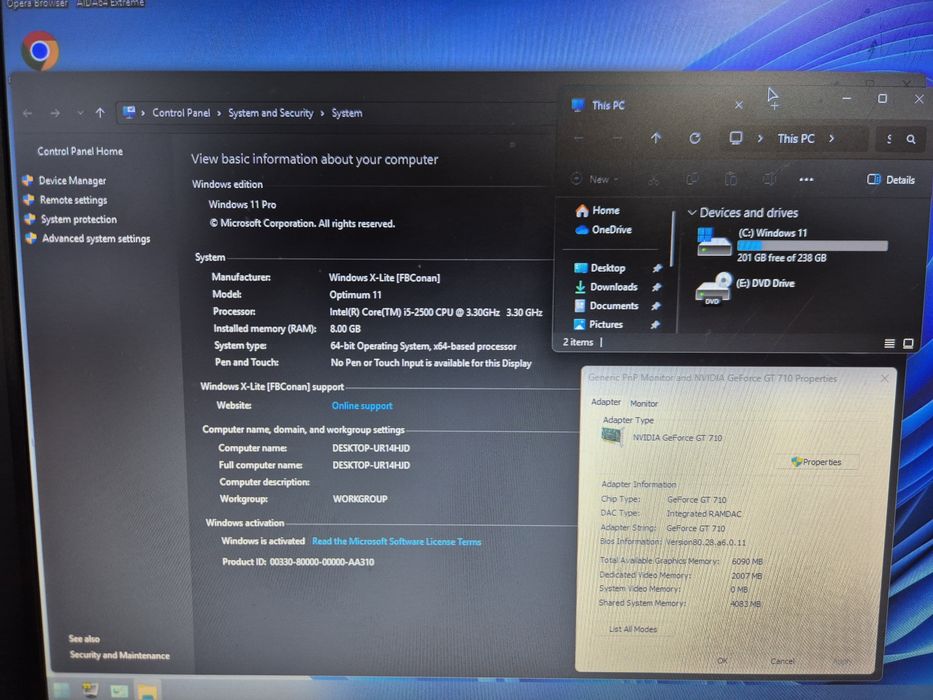Refresh the This PC view
Viewport: 933px width, 700px height.
694,138
